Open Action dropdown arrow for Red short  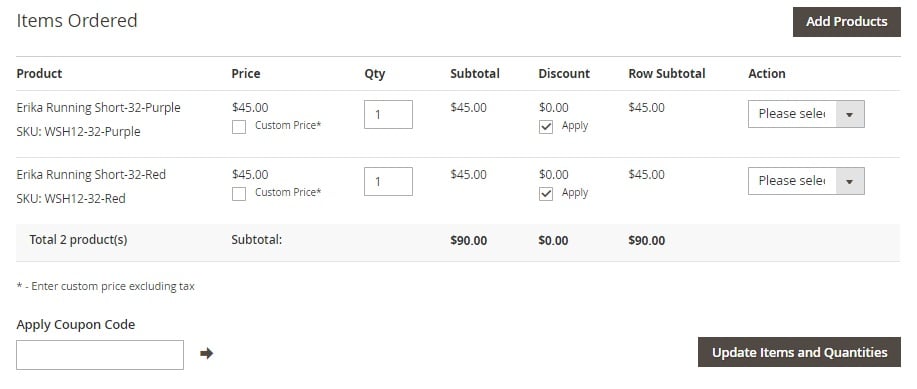850,181
